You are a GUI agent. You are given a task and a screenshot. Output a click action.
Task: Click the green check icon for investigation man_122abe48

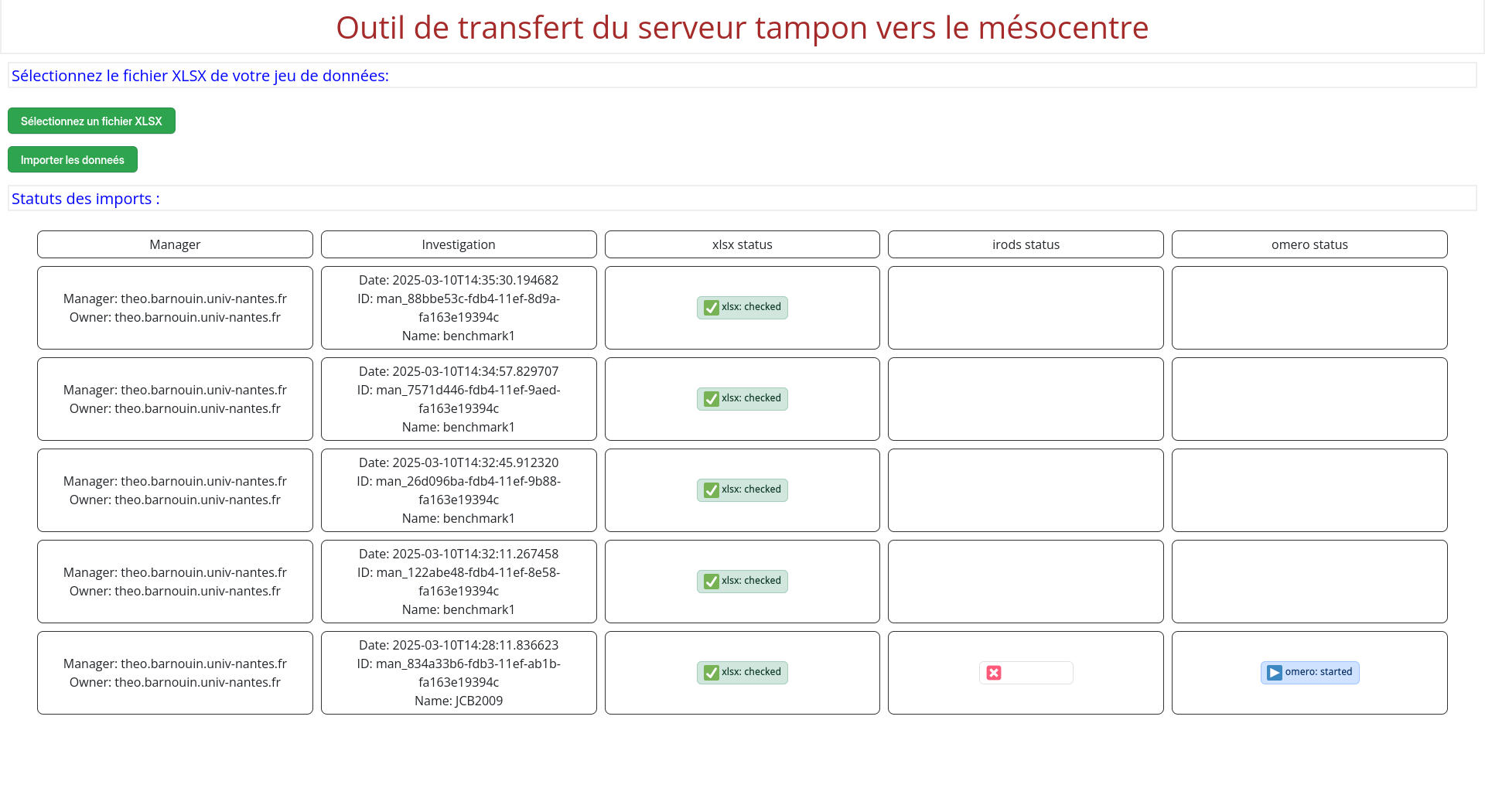tap(712, 582)
